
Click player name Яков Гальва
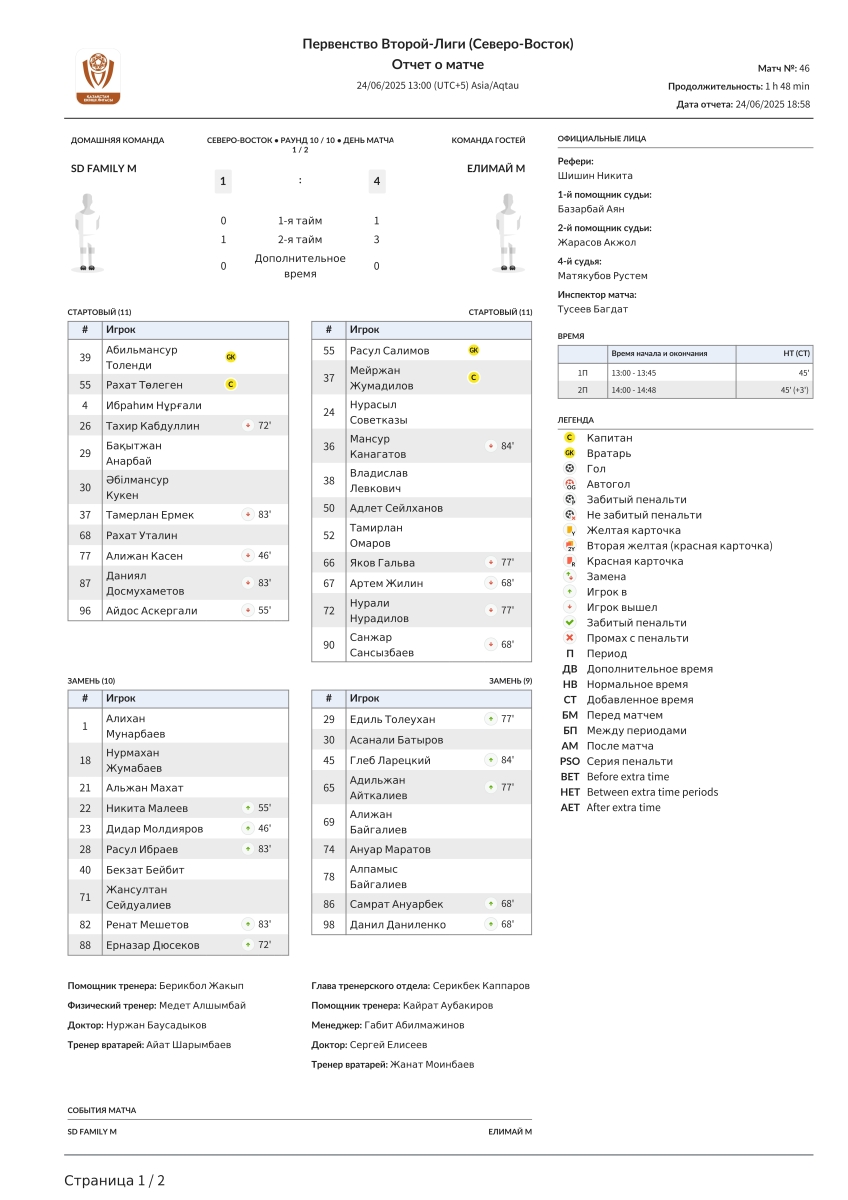(382, 563)
